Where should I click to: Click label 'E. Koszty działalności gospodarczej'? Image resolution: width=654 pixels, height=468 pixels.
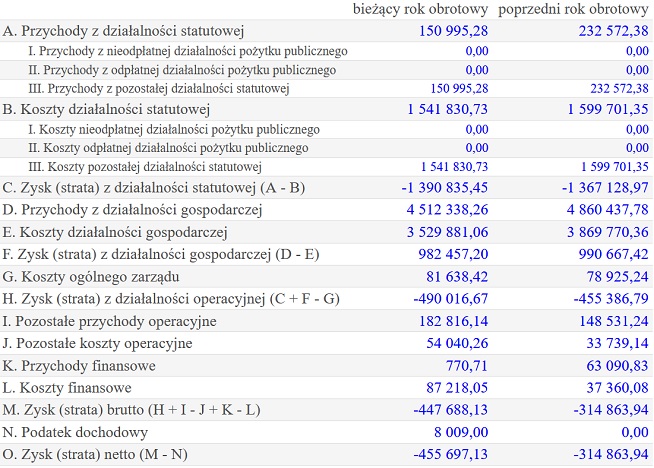coord(115,232)
